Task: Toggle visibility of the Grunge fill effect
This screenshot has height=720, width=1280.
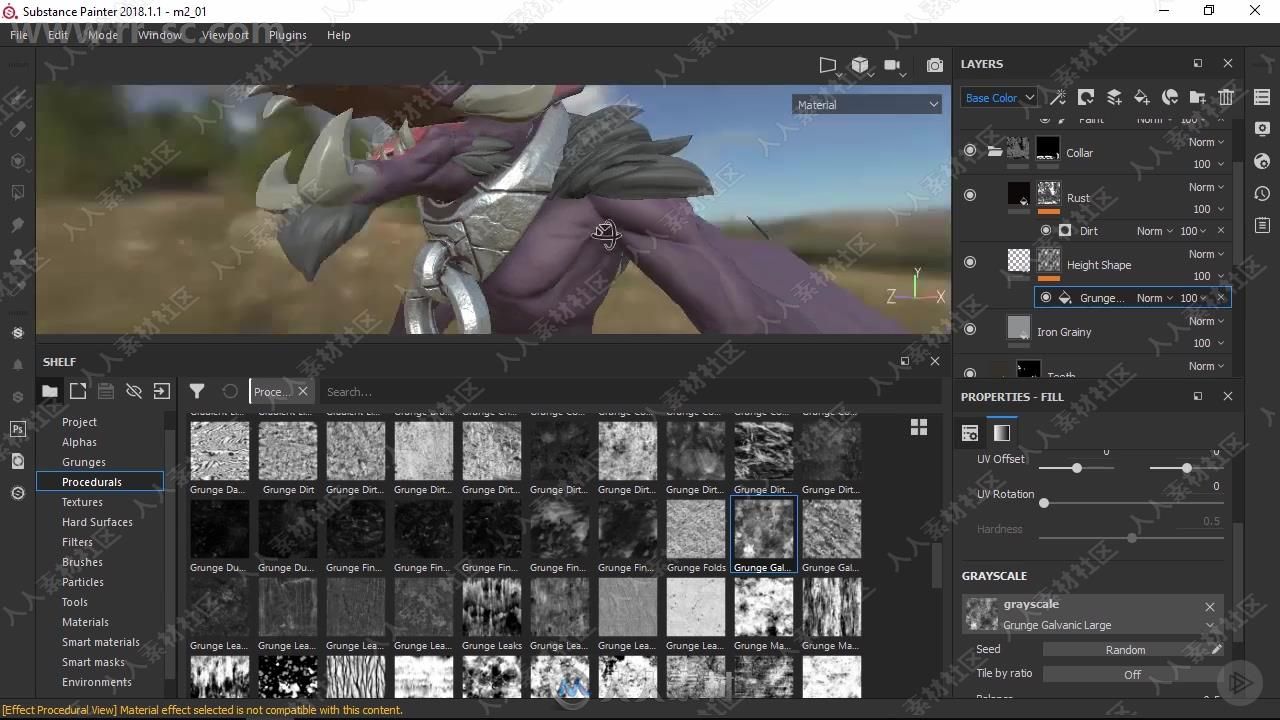Action: [1046, 297]
